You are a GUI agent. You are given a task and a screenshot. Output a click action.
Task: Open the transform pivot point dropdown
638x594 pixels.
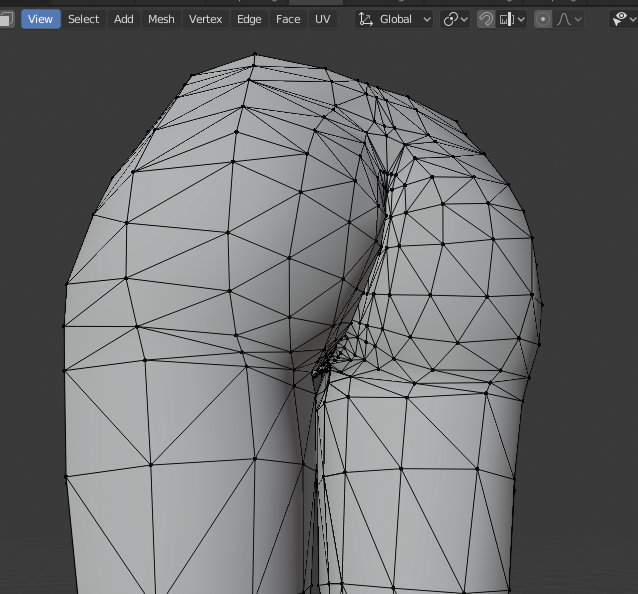tap(456, 19)
